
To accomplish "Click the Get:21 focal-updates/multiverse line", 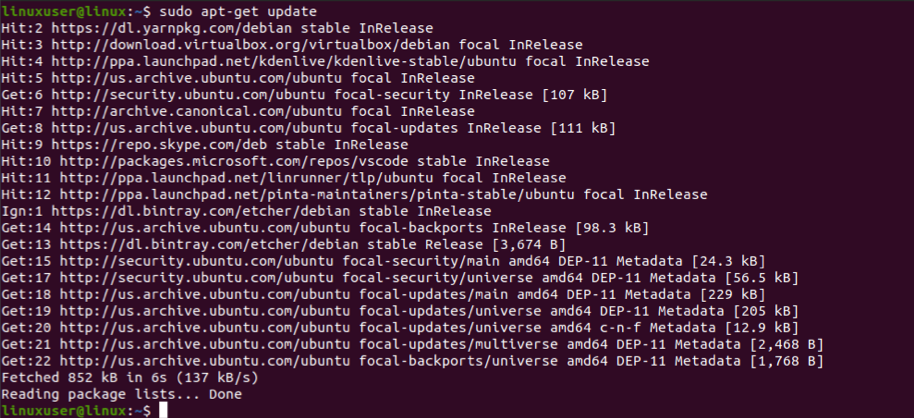I will pos(412,345).
